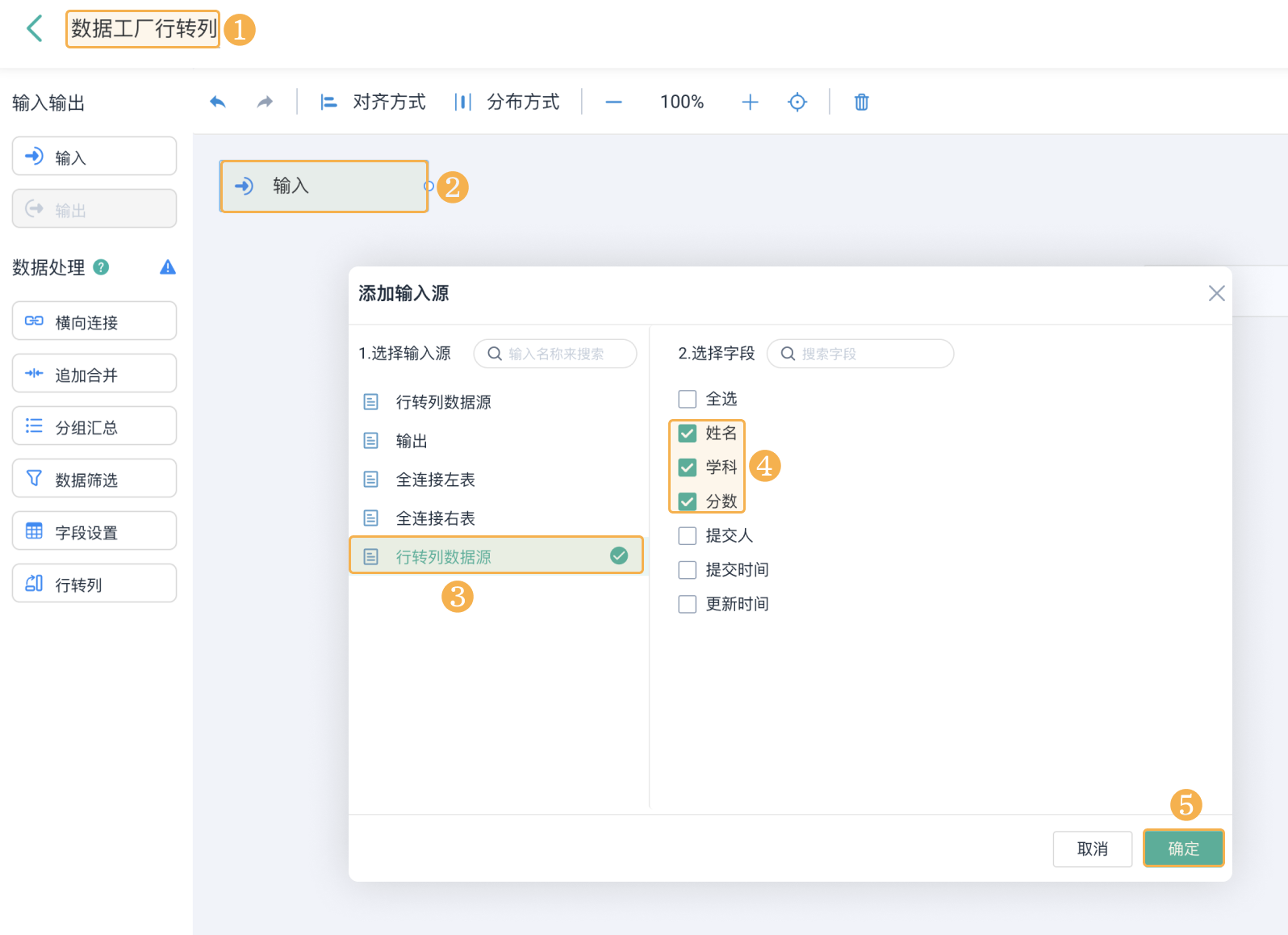Click the 输入 node output connector dot
The width and height of the screenshot is (1288, 935).
pyautogui.click(x=429, y=187)
